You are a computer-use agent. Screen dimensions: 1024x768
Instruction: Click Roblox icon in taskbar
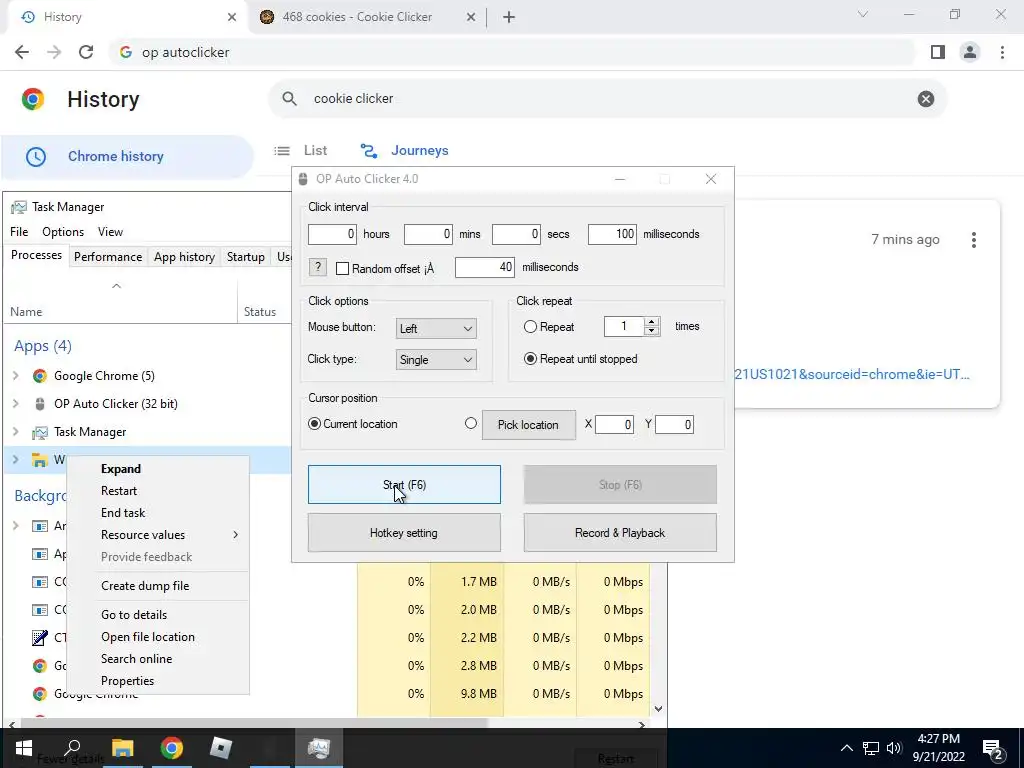[x=221, y=748]
